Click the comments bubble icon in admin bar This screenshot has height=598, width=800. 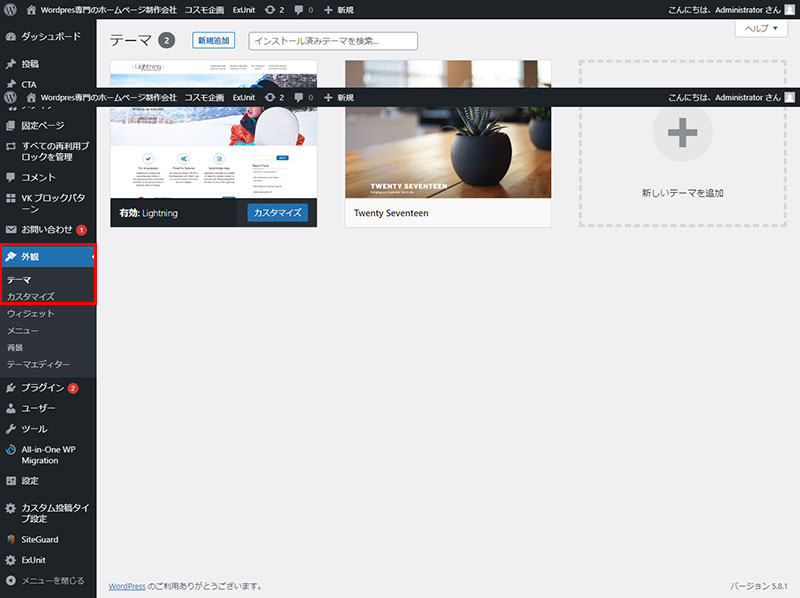[x=300, y=9]
